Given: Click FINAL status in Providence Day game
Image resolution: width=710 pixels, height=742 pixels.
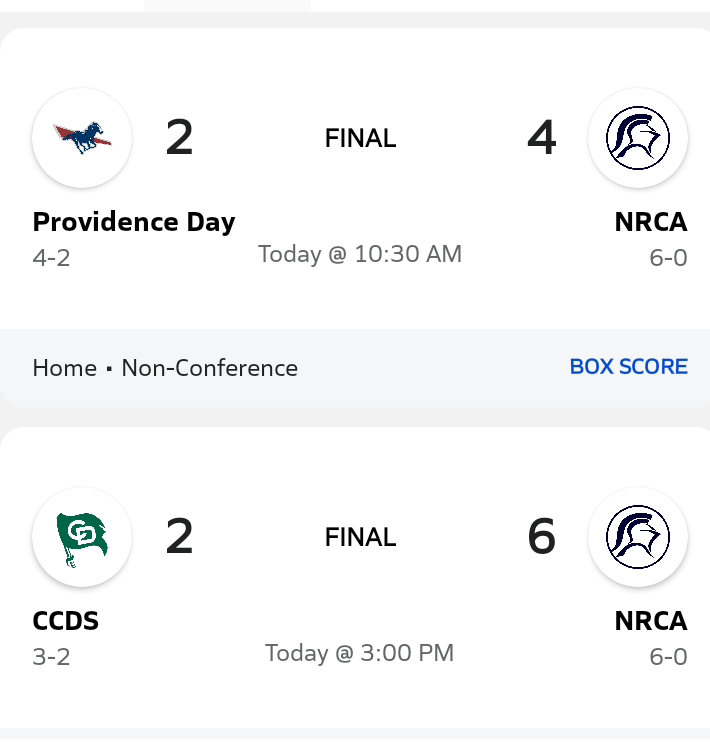Looking at the screenshot, I should point(360,139).
